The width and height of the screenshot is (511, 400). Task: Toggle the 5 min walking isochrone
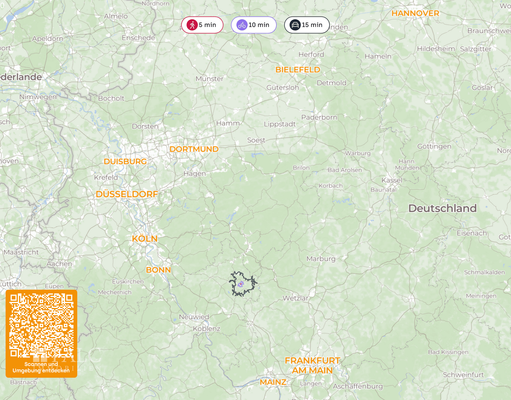pos(202,25)
